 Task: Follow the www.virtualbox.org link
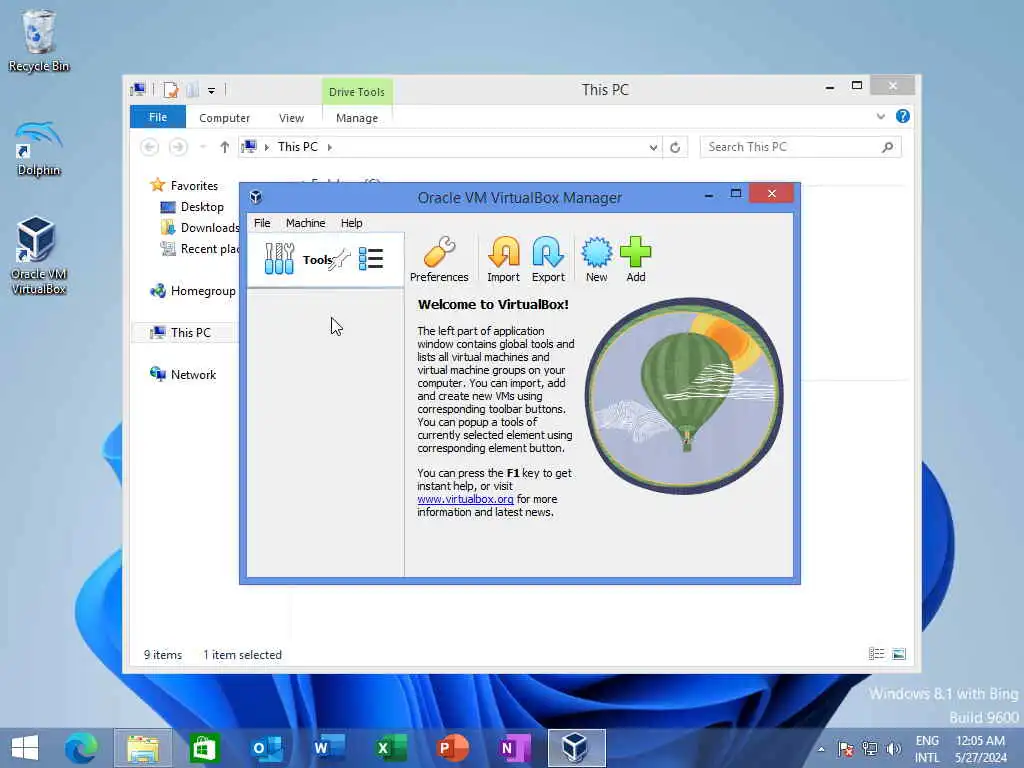click(x=465, y=499)
